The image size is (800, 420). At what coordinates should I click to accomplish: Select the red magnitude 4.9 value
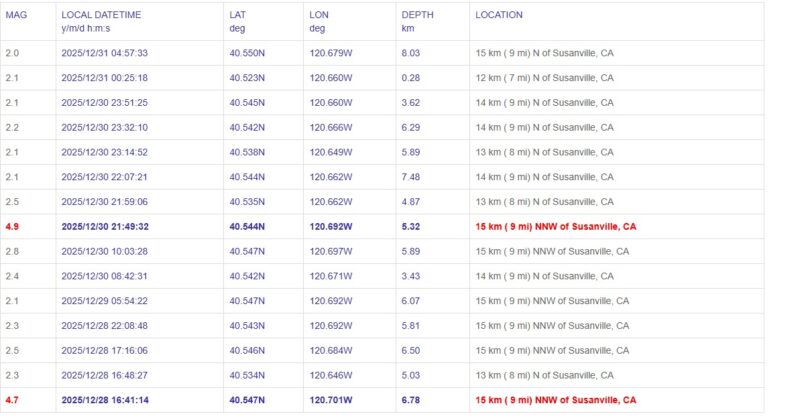click(12, 226)
